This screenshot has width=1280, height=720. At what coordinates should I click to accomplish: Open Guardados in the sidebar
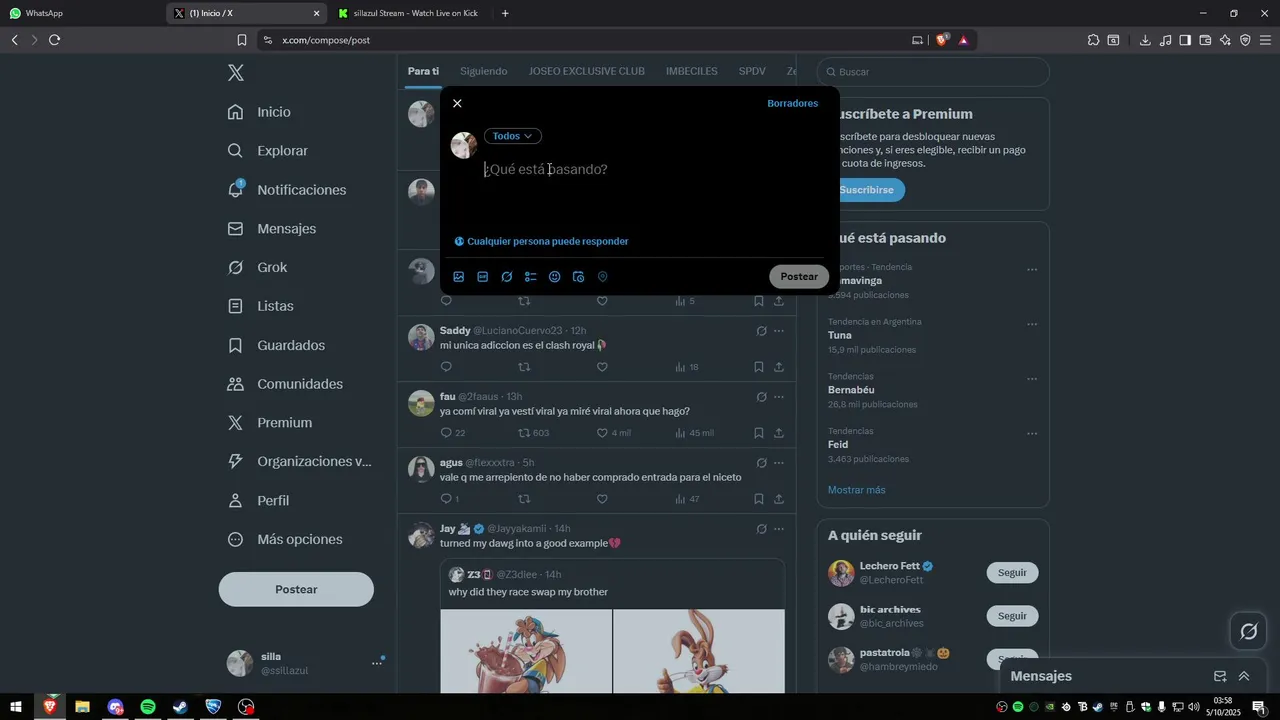(276, 345)
